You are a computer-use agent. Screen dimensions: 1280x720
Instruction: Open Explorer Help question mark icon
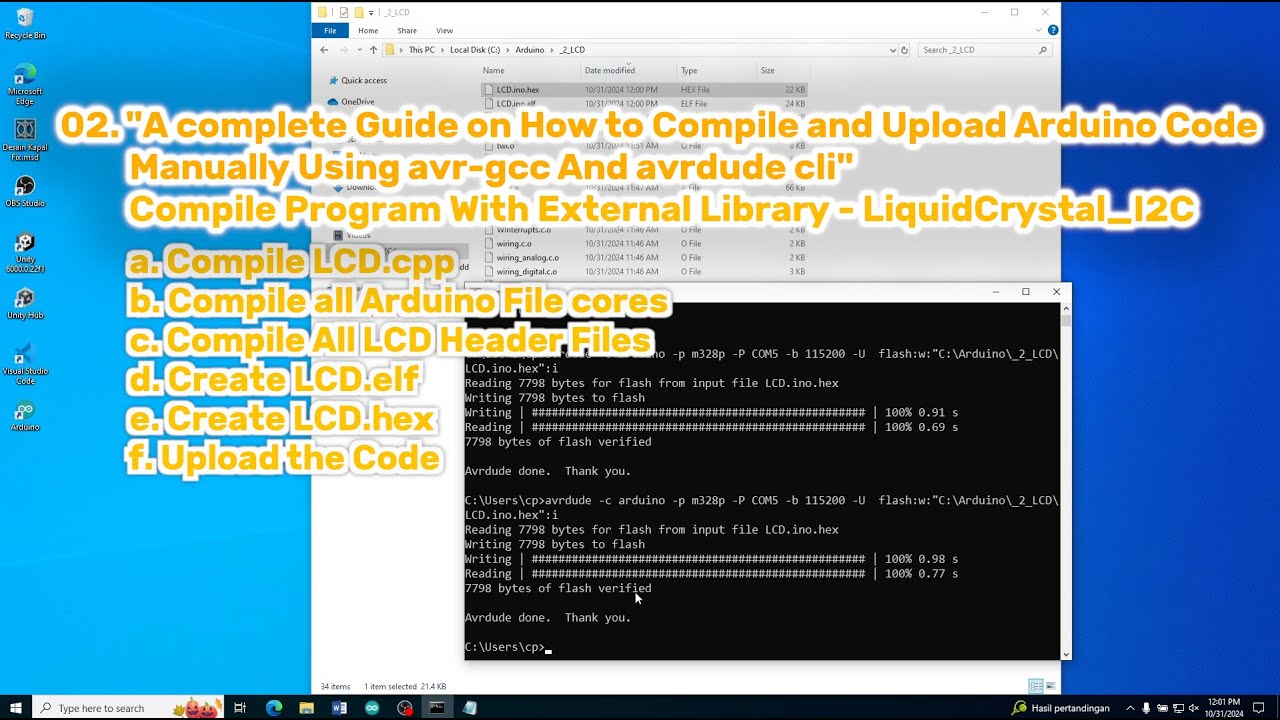coord(1052,31)
